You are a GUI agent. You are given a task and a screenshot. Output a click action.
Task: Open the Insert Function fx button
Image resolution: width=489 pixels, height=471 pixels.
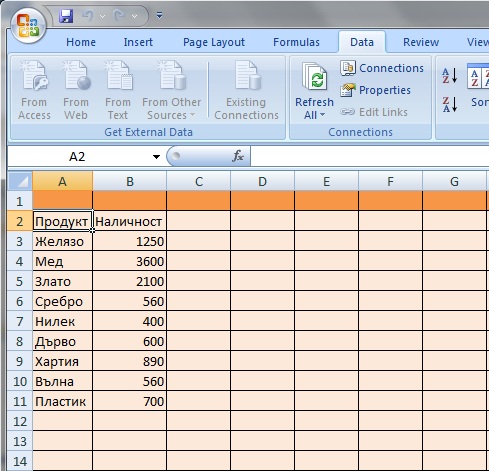coord(238,156)
